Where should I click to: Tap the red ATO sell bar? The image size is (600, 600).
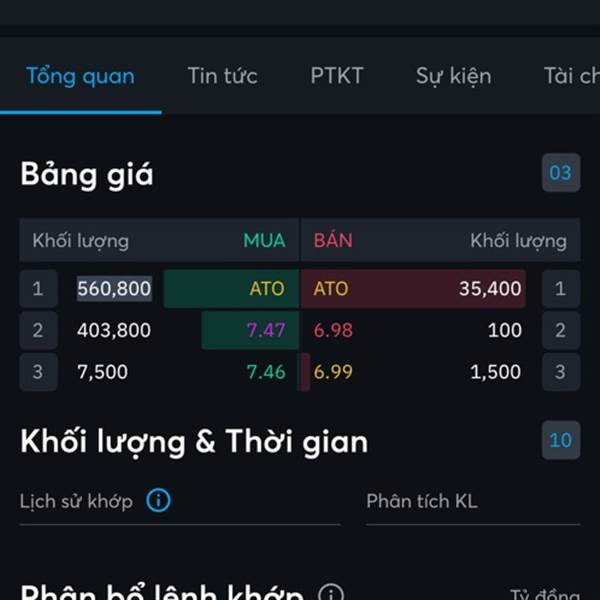[x=413, y=289]
